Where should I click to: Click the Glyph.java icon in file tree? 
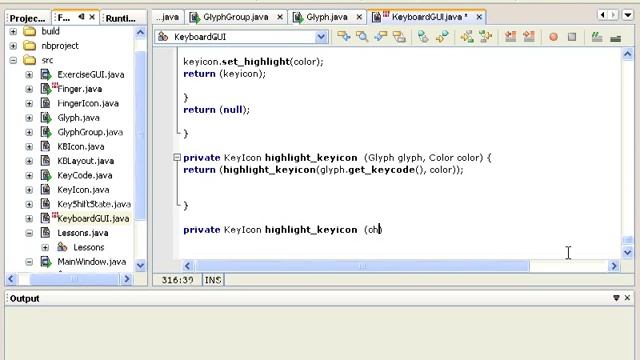[46, 118]
